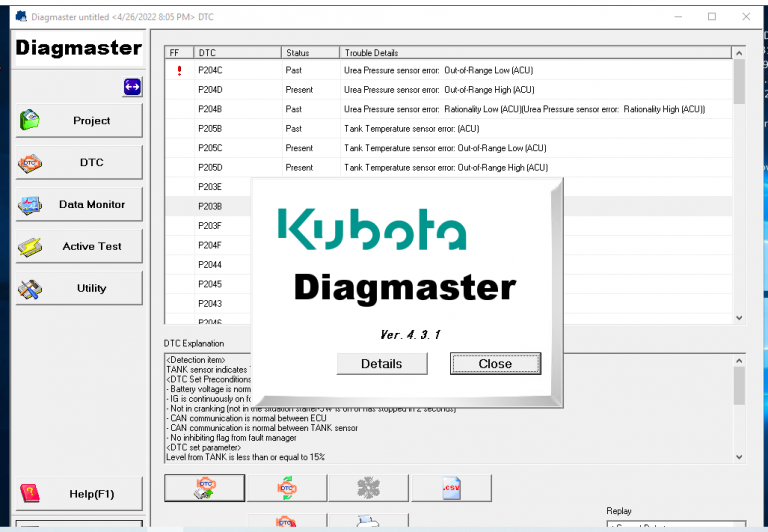Click the Data Monitor chart icon

(x=29, y=205)
